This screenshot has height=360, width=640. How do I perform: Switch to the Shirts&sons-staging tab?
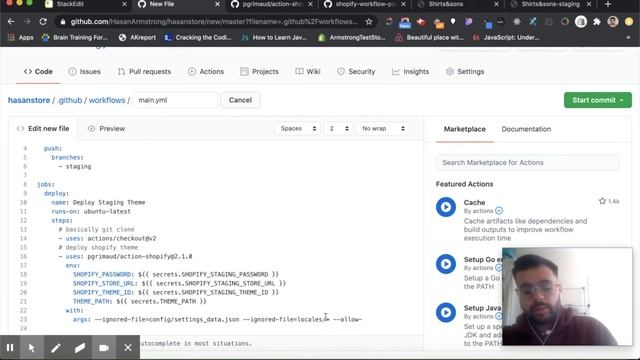[550, 4]
